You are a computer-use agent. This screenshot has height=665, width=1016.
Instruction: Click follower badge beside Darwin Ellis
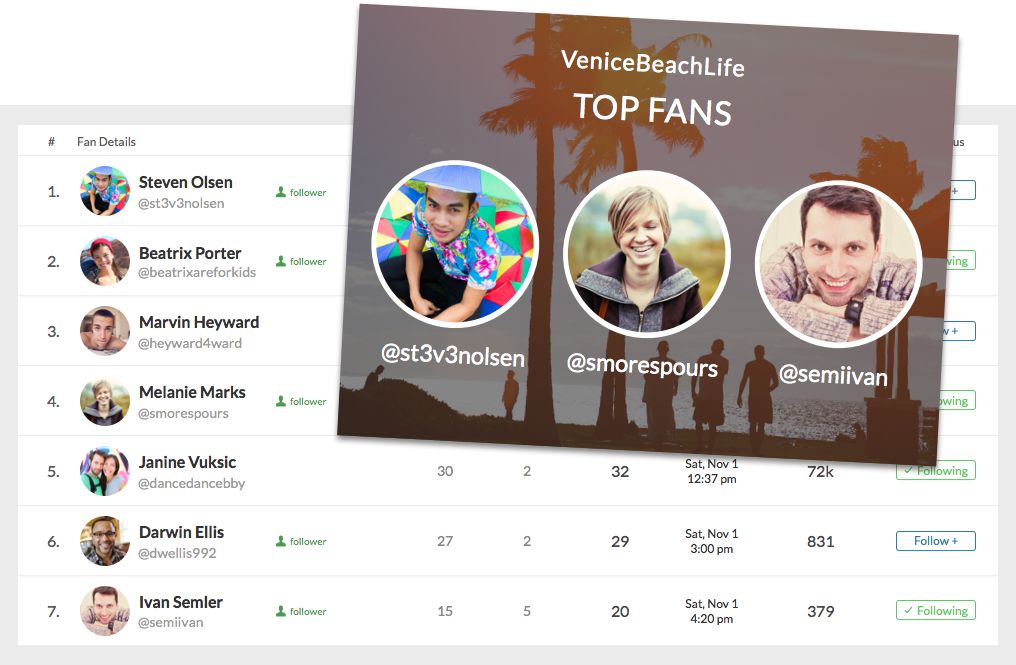coord(301,541)
